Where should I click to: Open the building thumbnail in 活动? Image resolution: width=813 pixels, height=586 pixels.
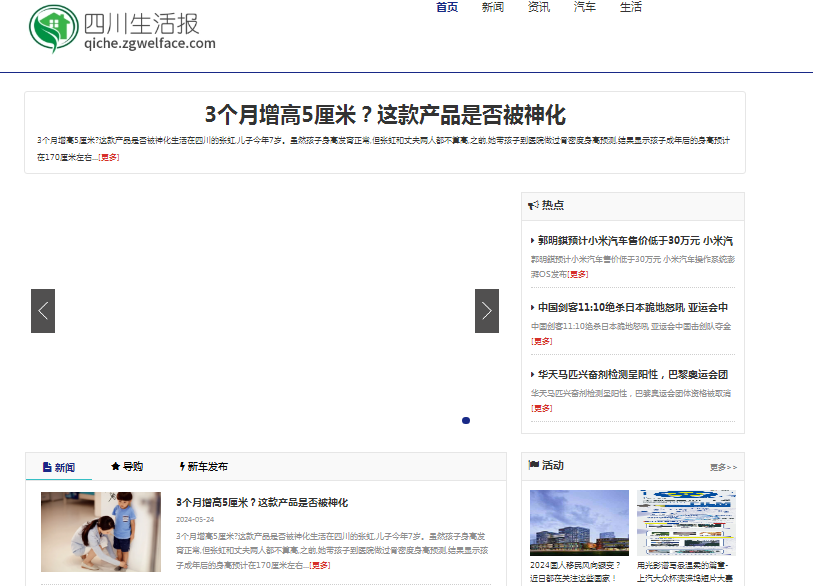coord(579,523)
